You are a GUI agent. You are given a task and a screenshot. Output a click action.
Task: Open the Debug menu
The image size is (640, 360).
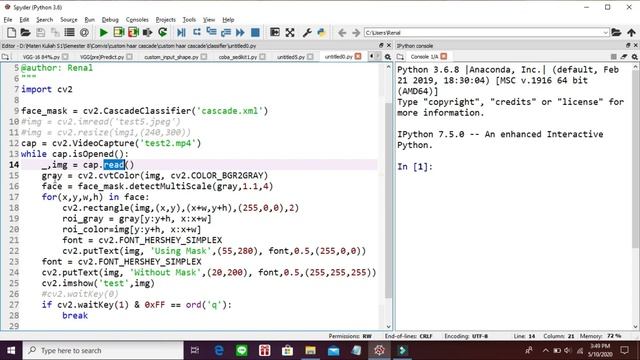(110, 20)
